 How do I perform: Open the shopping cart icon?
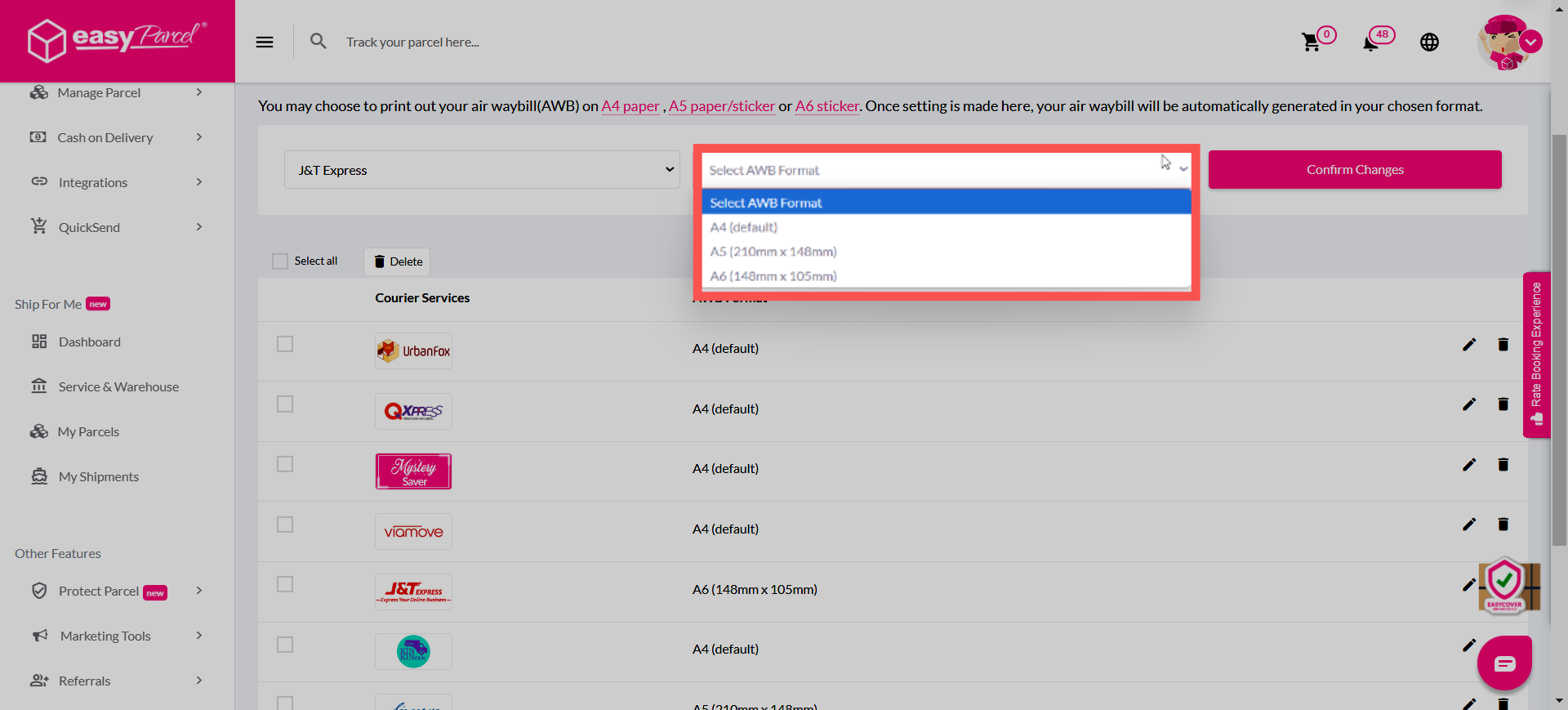tap(1312, 42)
